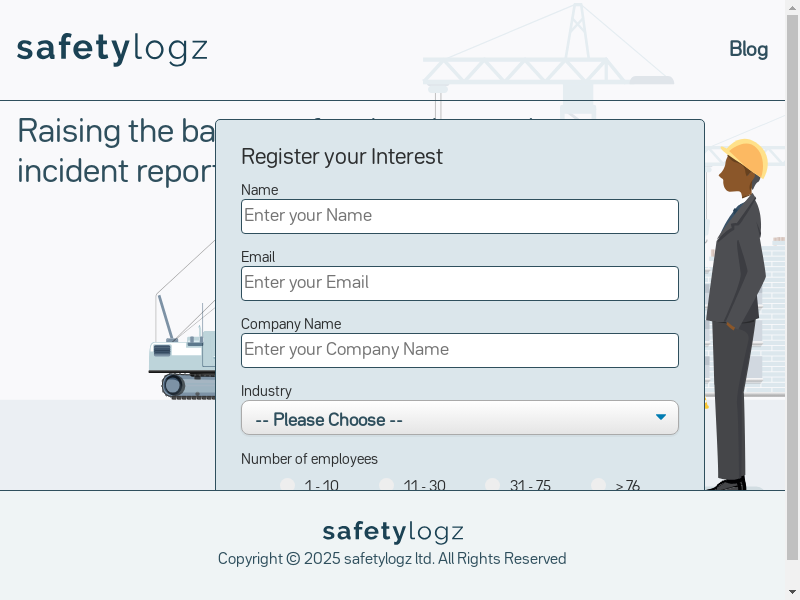Click the tower crane illustration in the header
Screen dimensions: 800x600
pyautogui.click(x=560, y=62)
